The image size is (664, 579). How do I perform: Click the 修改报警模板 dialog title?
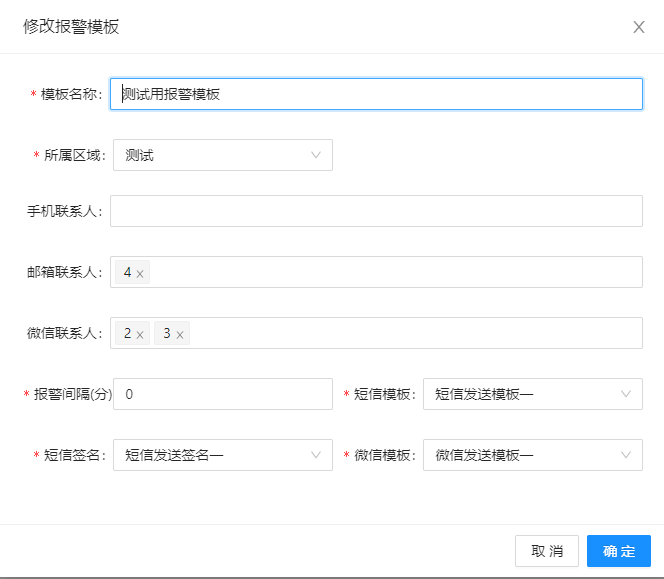[71, 27]
